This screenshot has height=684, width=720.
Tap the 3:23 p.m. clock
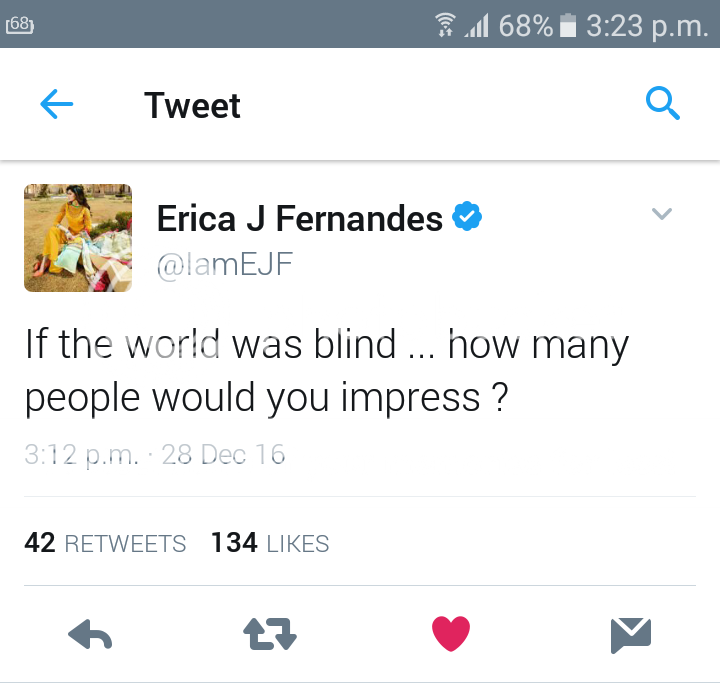[646, 25]
